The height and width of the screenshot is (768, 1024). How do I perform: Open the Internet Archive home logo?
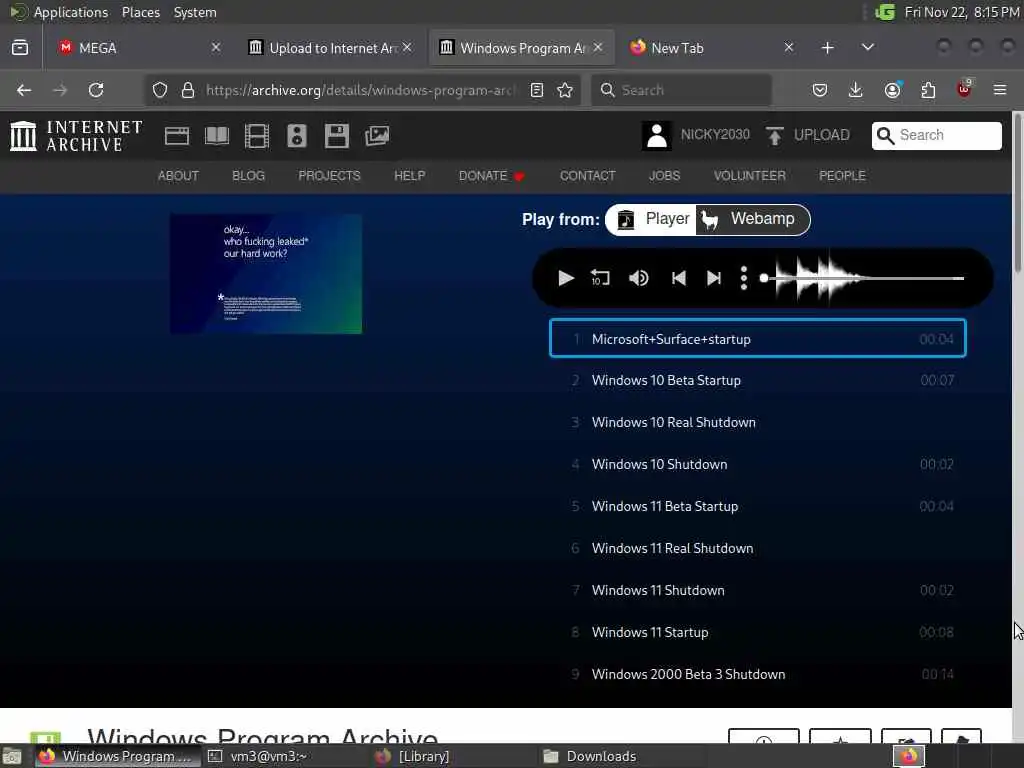point(76,136)
